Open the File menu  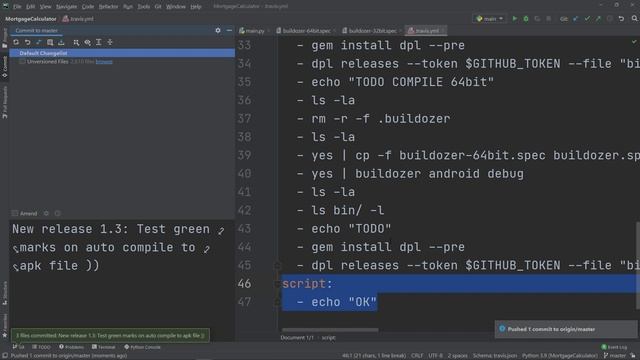click(x=17, y=7)
